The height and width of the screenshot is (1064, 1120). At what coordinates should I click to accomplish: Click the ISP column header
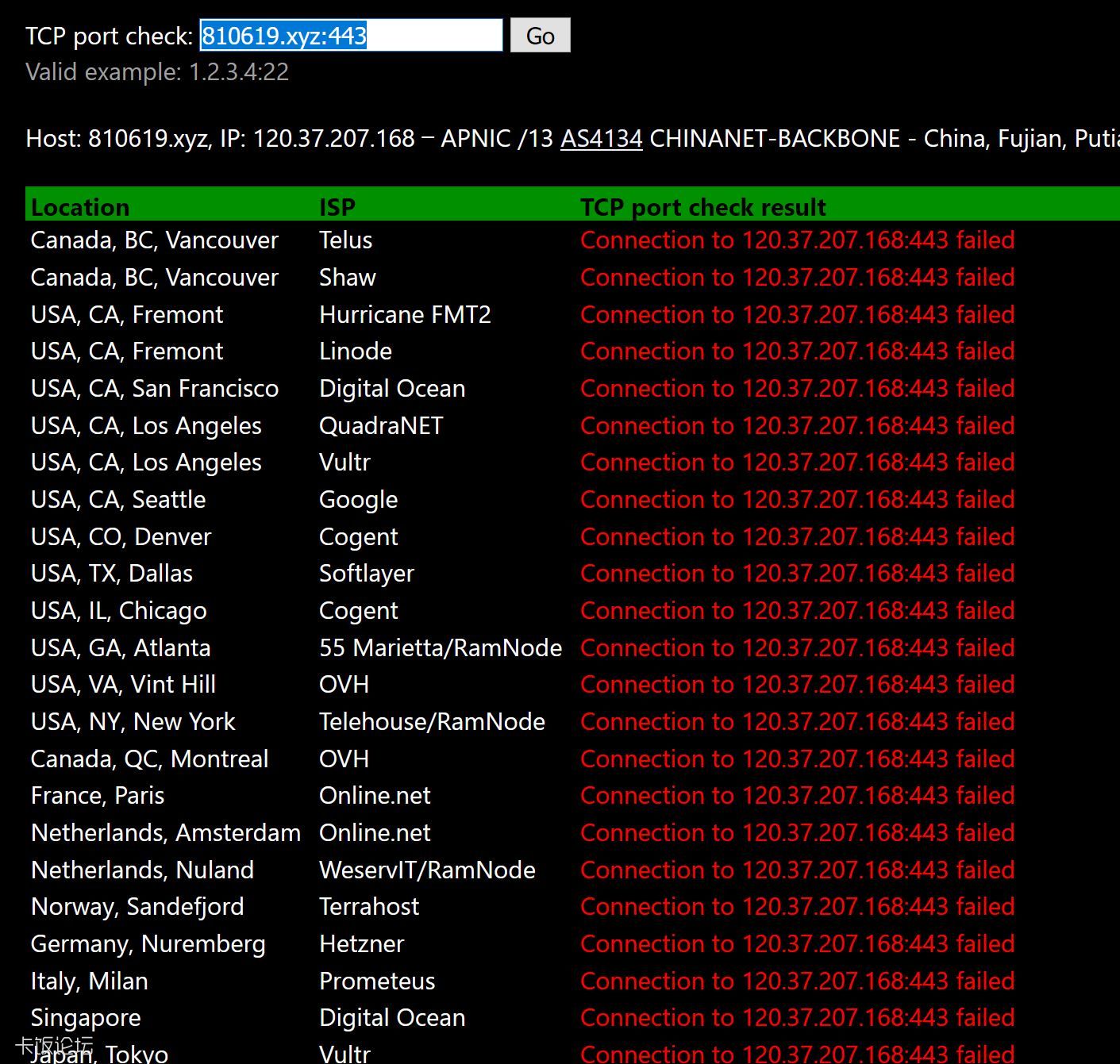337,207
